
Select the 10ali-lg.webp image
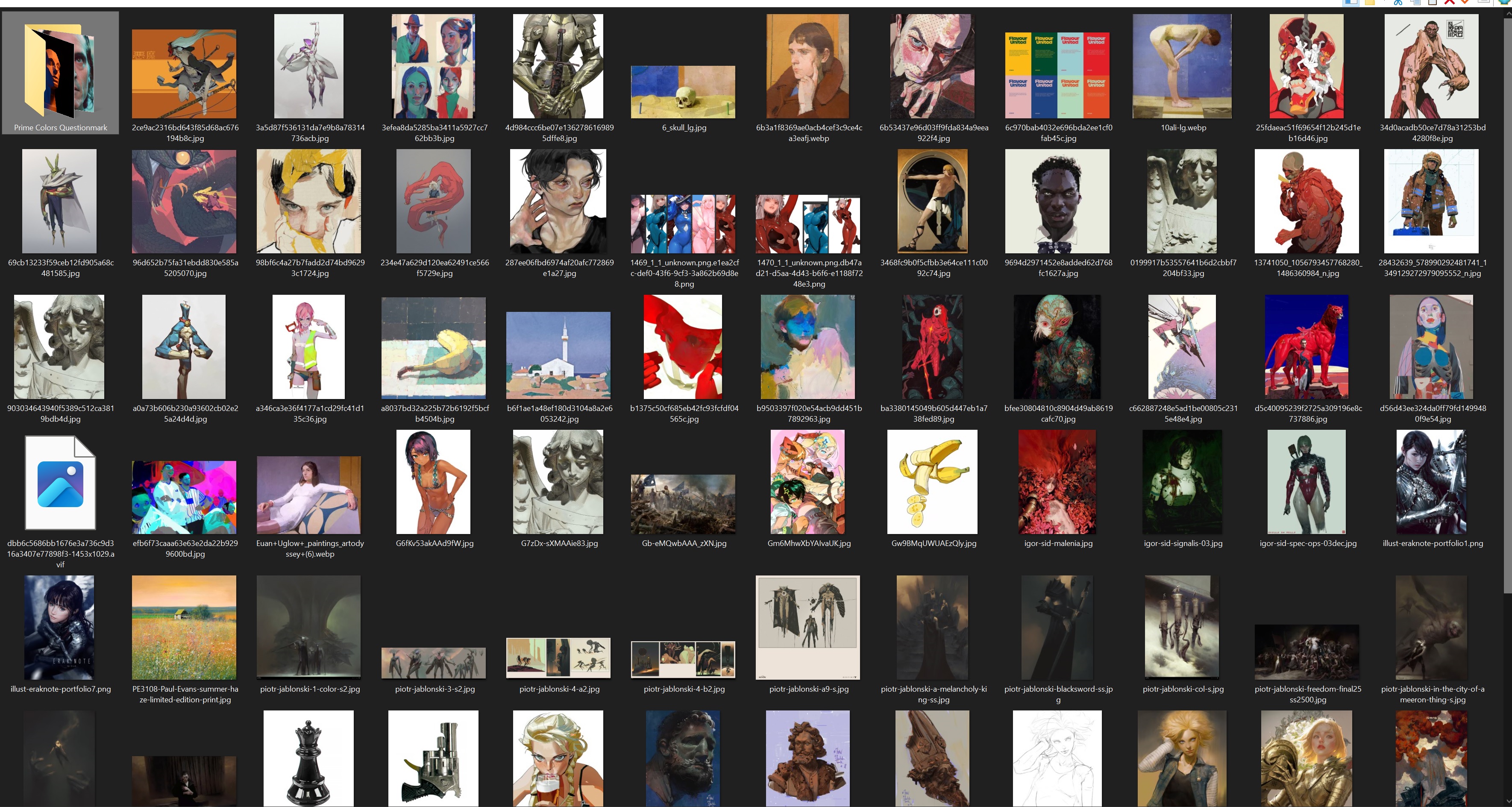[1182, 66]
